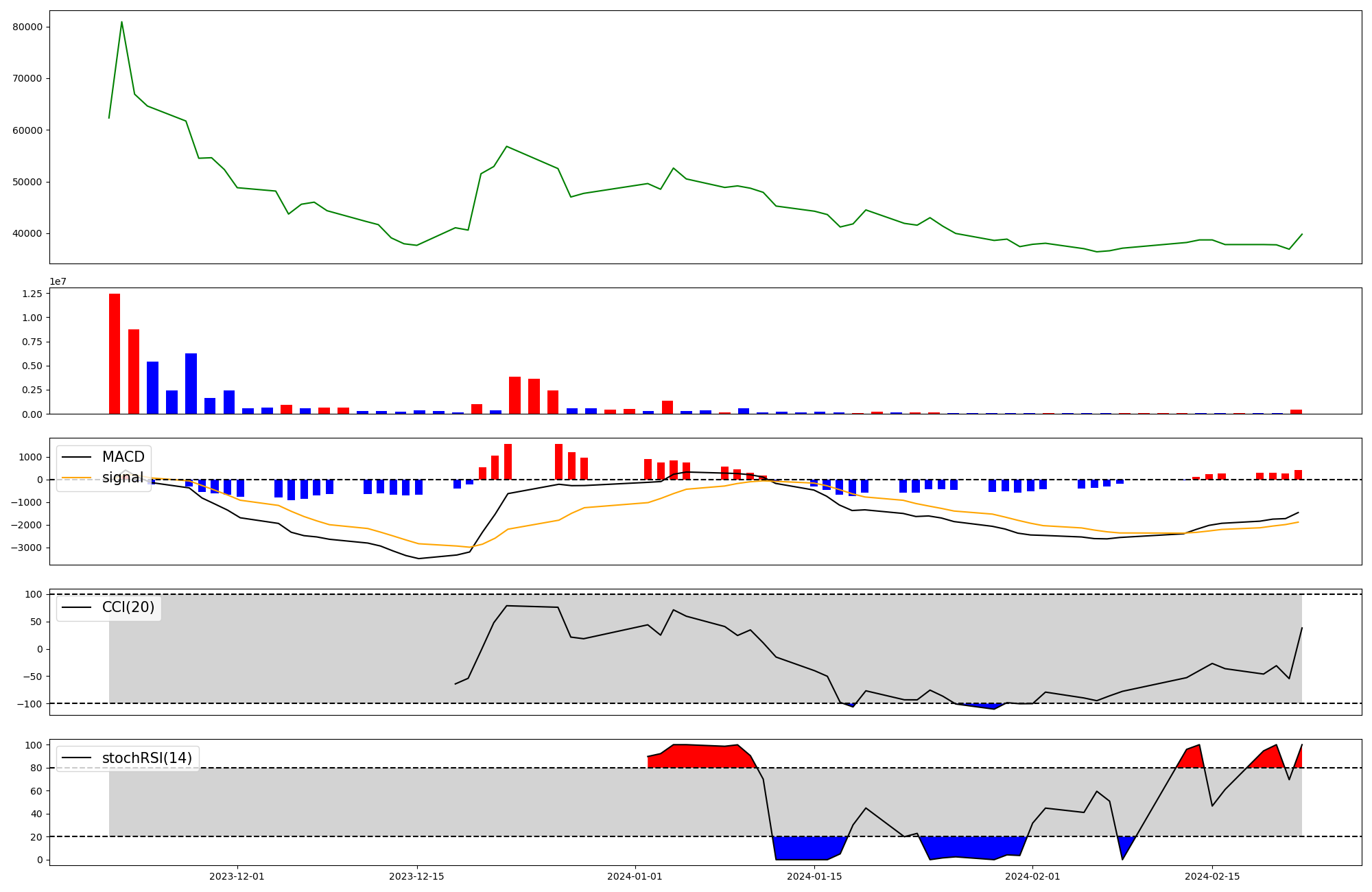The image size is (1372, 892).
Task: Click the price peak near 80000
Action: point(121,23)
